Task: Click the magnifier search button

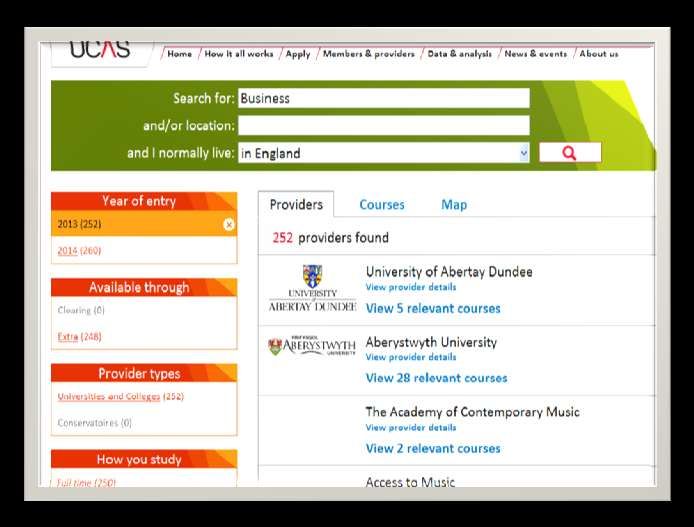Action: click(x=570, y=153)
